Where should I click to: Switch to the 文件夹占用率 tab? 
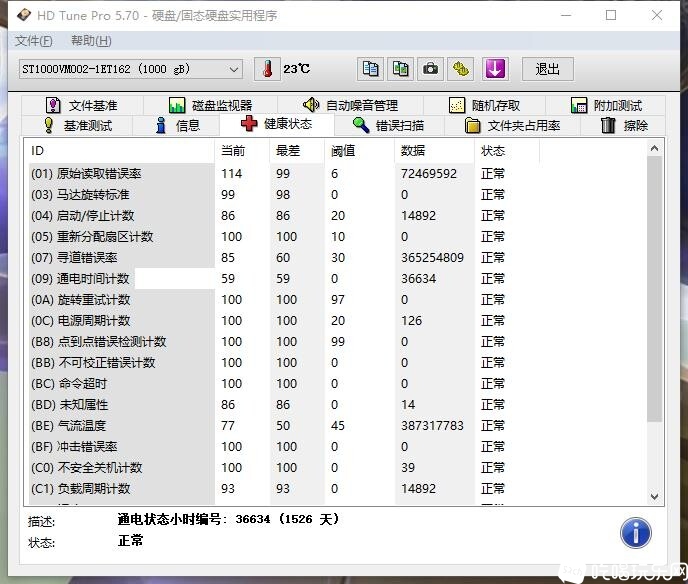point(512,125)
